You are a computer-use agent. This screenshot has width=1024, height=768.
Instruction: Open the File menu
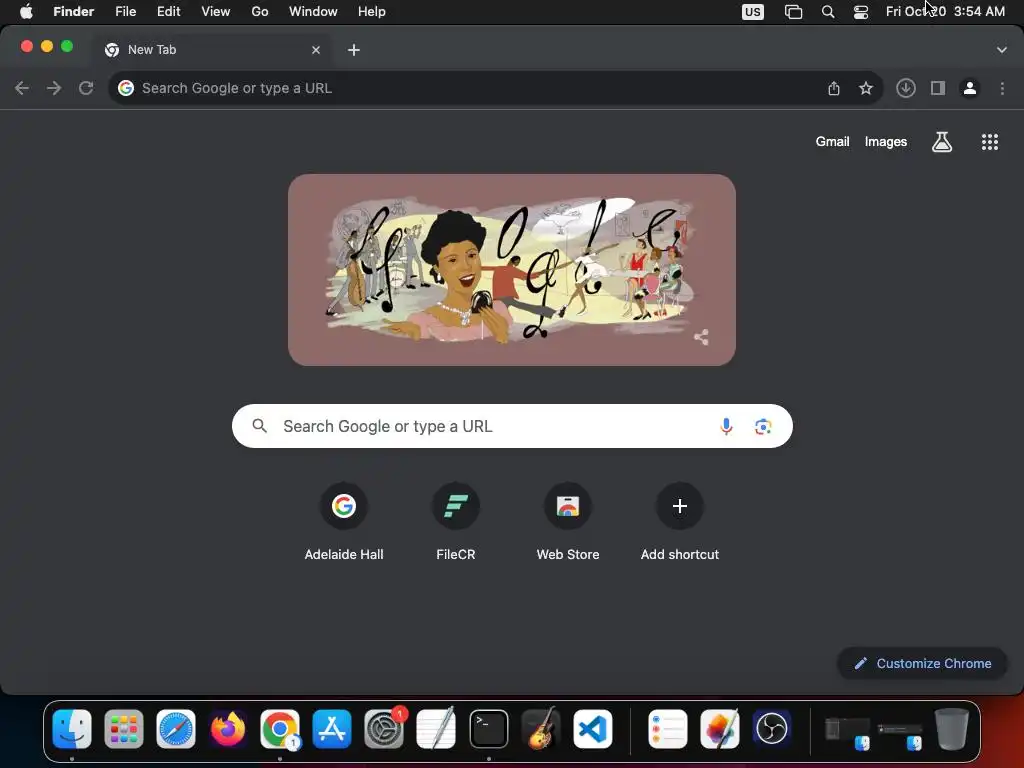[x=125, y=12]
